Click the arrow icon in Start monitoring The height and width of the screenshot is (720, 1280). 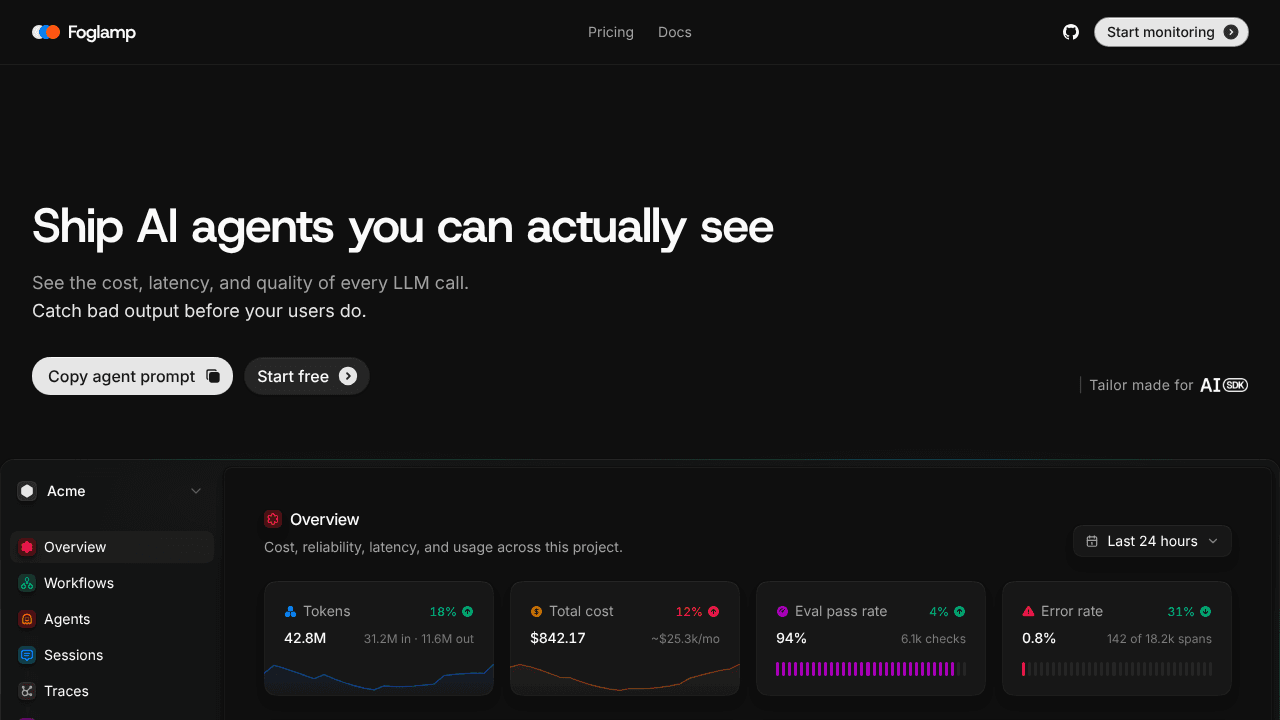click(x=1231, y=32)
